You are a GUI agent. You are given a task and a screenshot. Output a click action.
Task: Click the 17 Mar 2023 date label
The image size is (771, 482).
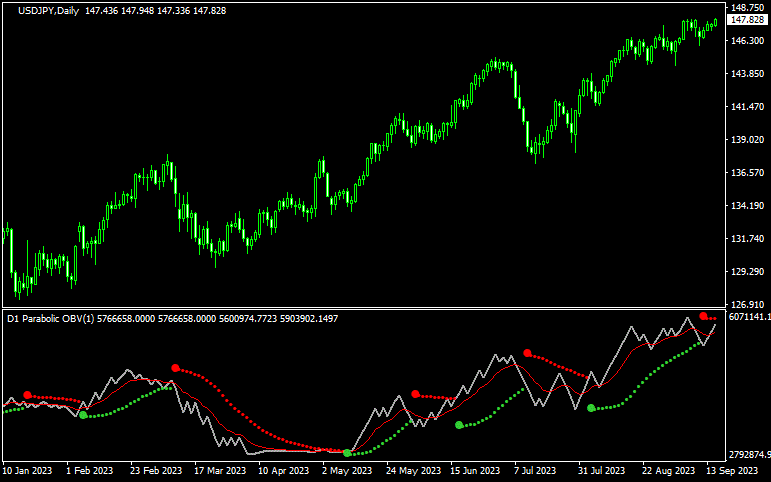[218, 469]
